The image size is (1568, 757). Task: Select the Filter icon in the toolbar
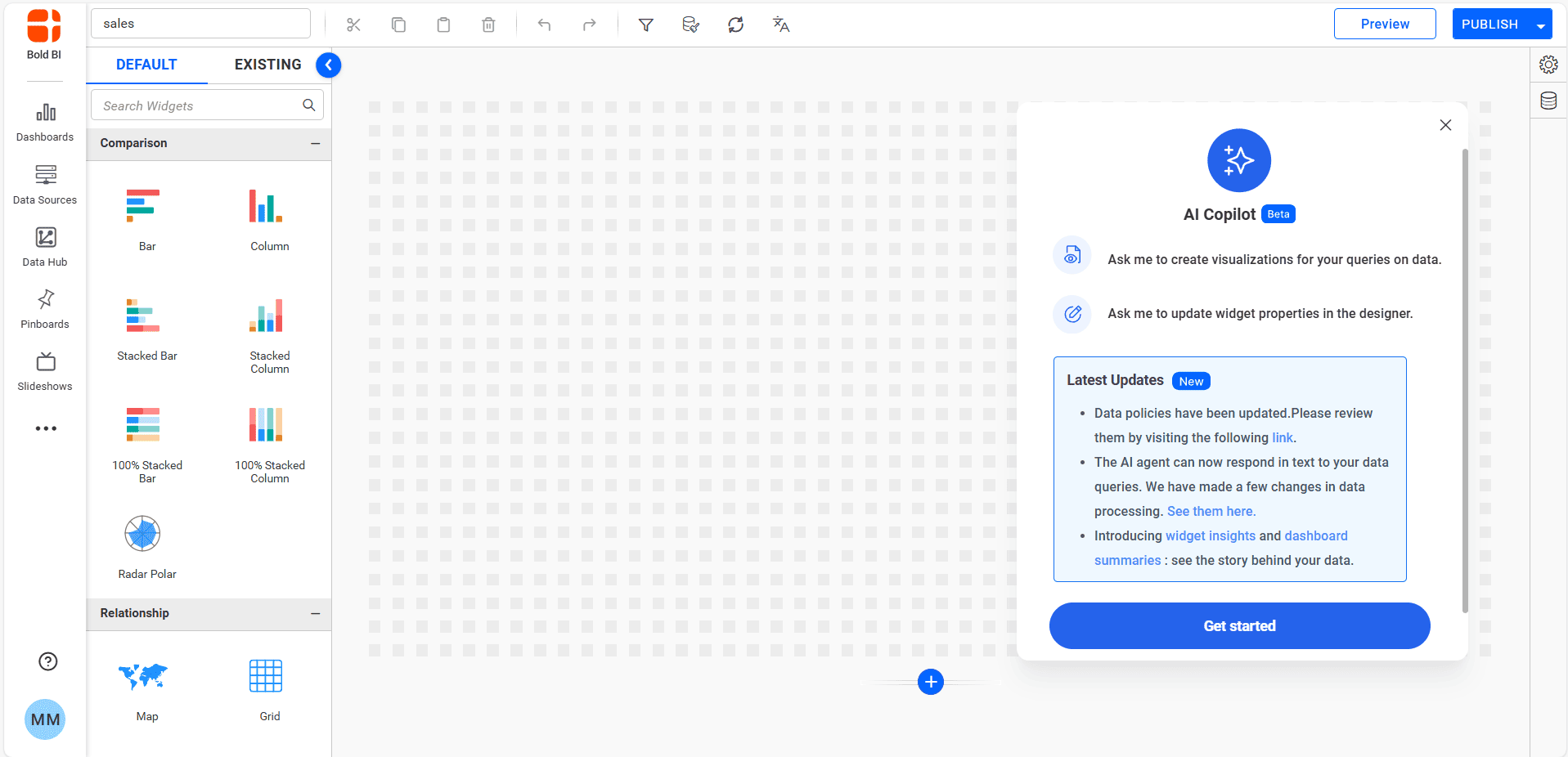pyautogui.click(x=646, y=25)
